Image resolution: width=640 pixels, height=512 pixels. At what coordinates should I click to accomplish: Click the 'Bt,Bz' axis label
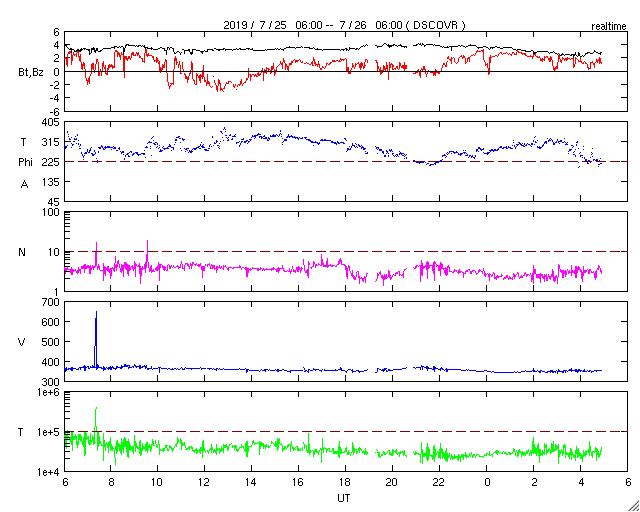tap(31, 72)
